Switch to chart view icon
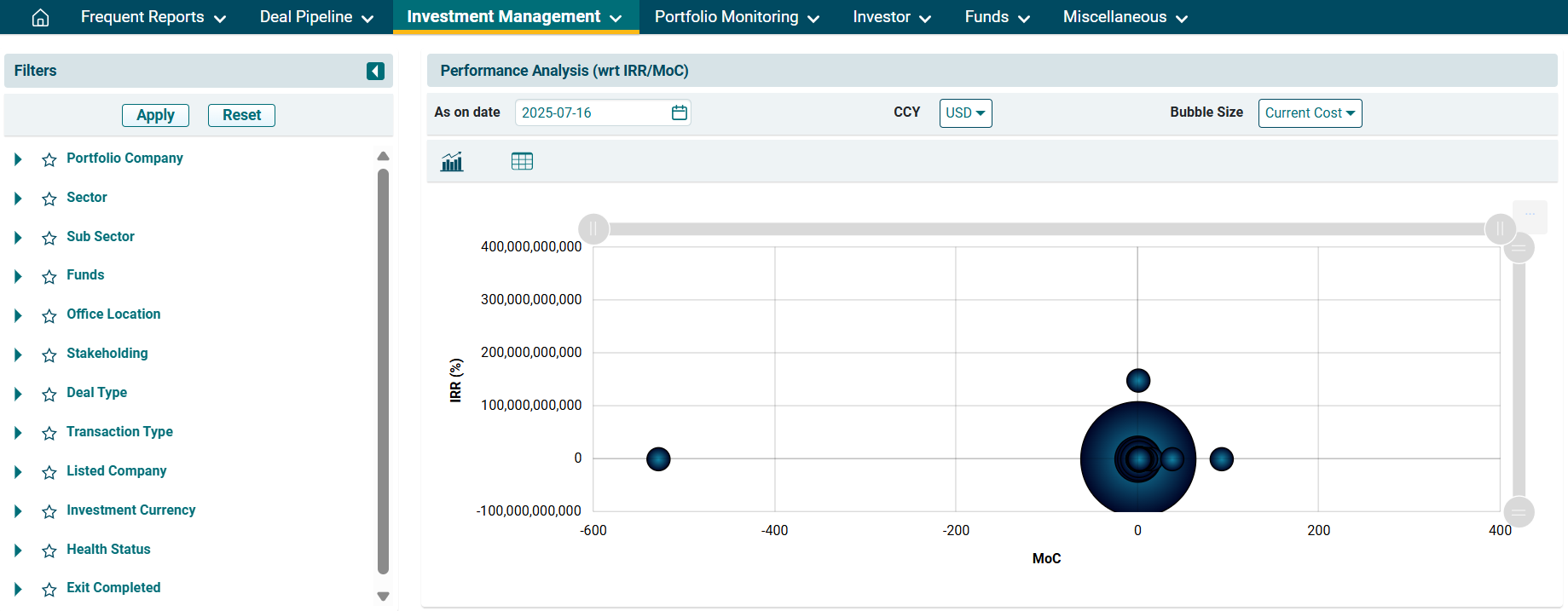 (x=452, y=161)
